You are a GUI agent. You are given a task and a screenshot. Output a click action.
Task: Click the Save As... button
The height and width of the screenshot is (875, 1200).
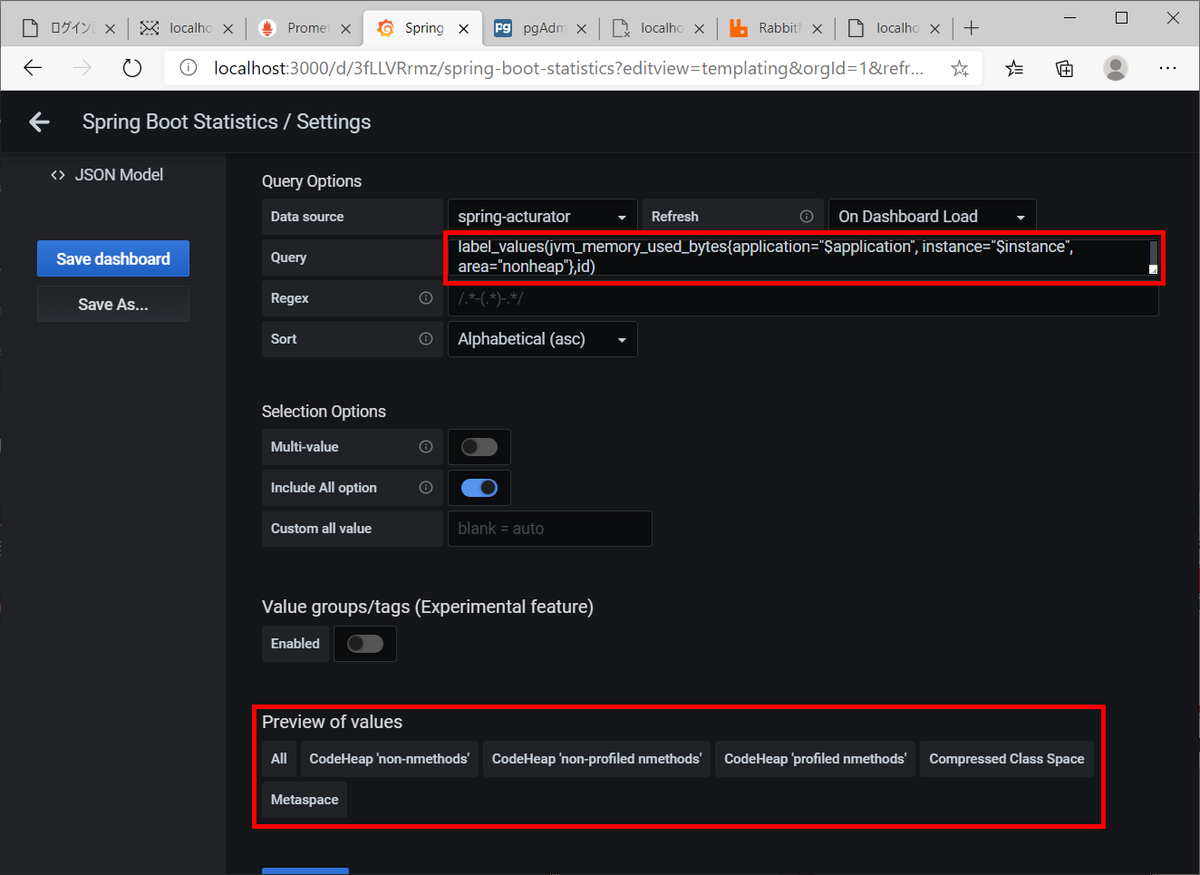coord(113,304)
